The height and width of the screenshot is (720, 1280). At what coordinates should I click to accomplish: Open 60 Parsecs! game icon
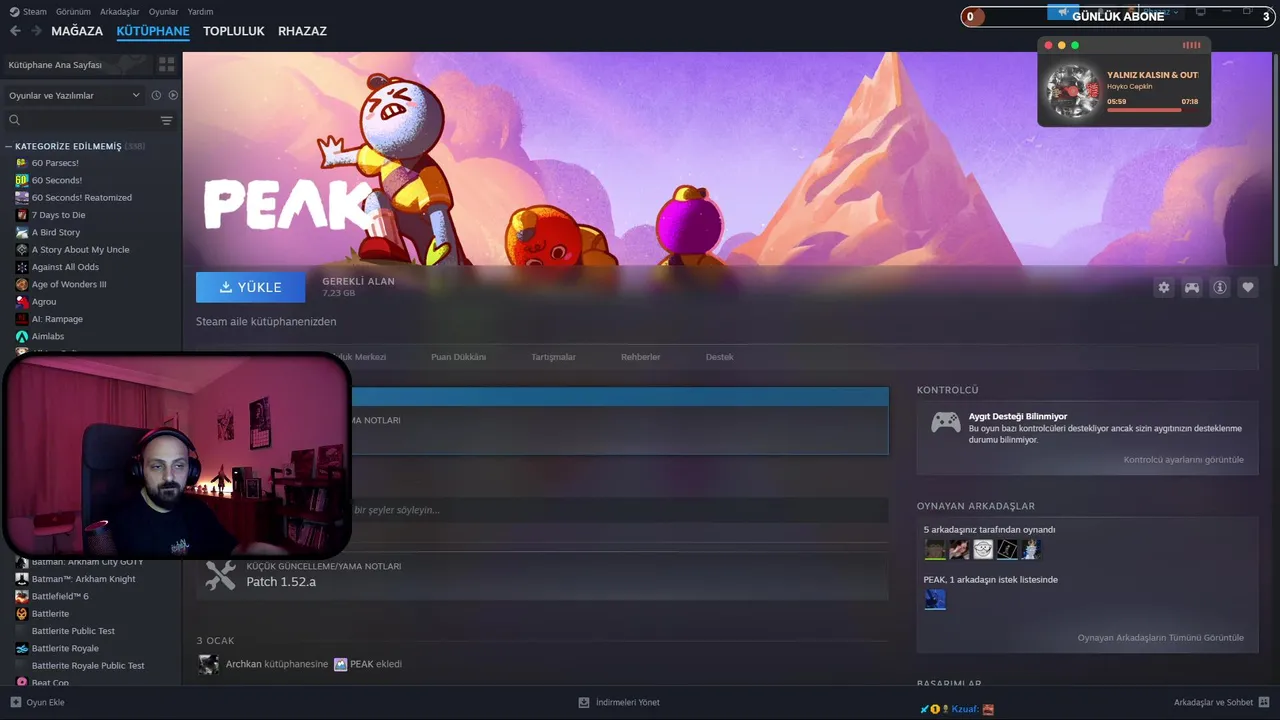pos(22,163)
